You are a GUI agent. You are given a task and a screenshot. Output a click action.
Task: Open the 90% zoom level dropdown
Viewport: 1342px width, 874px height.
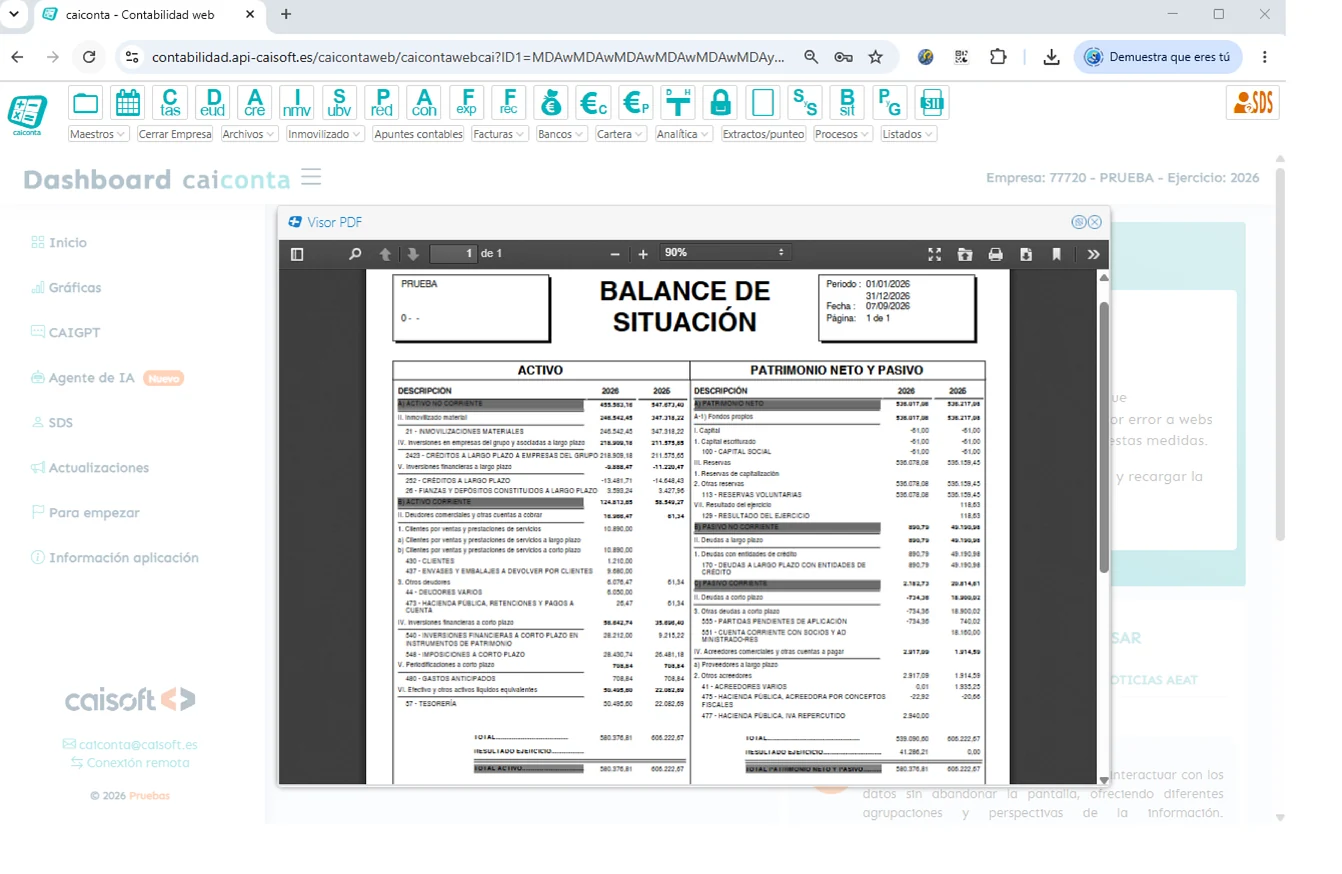coord(724,253)
